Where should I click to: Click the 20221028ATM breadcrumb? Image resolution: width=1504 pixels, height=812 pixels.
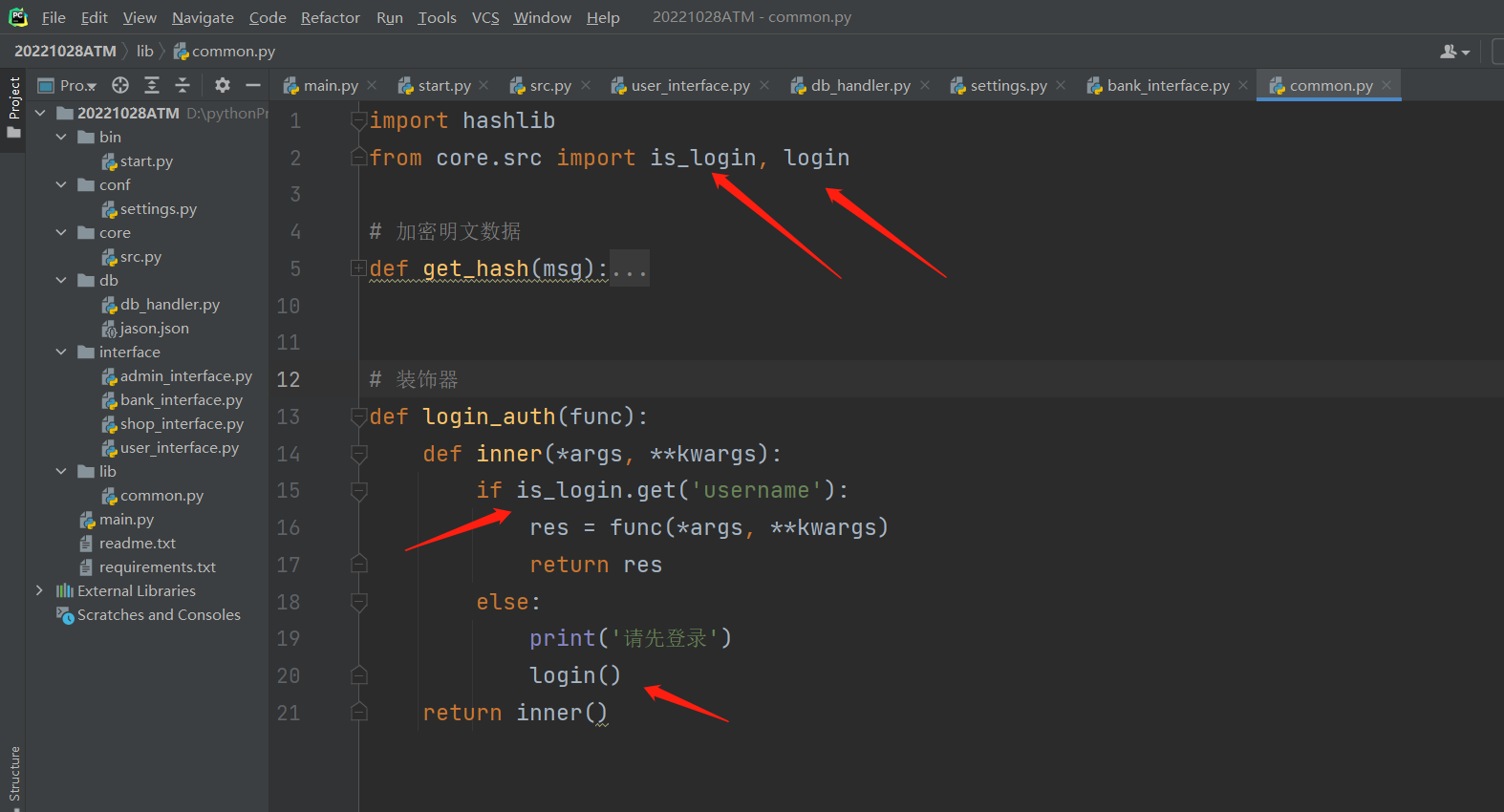(x=65, y=52)
